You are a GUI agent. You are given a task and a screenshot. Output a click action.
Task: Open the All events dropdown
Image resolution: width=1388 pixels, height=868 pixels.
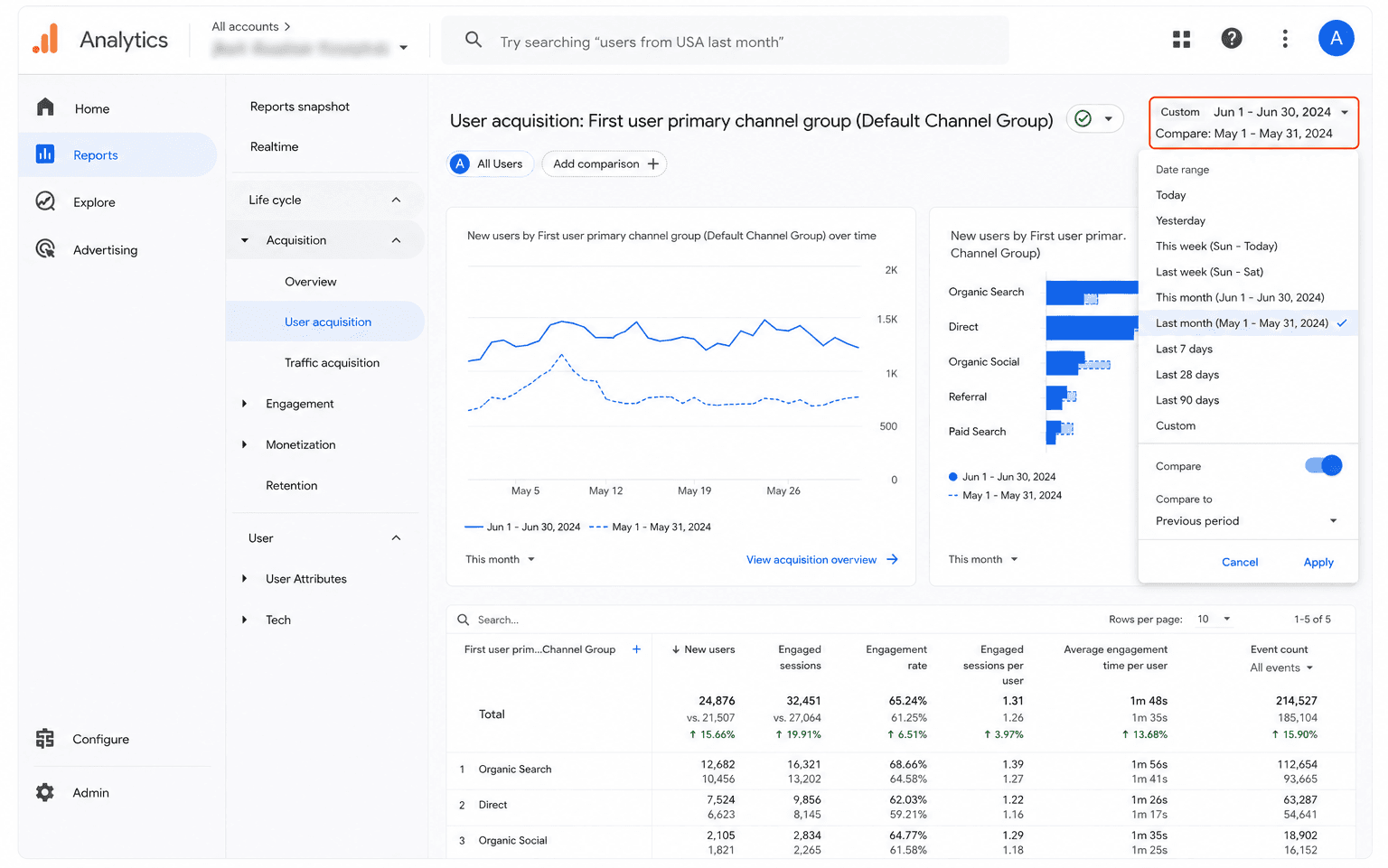click(x=1281, y=667)
